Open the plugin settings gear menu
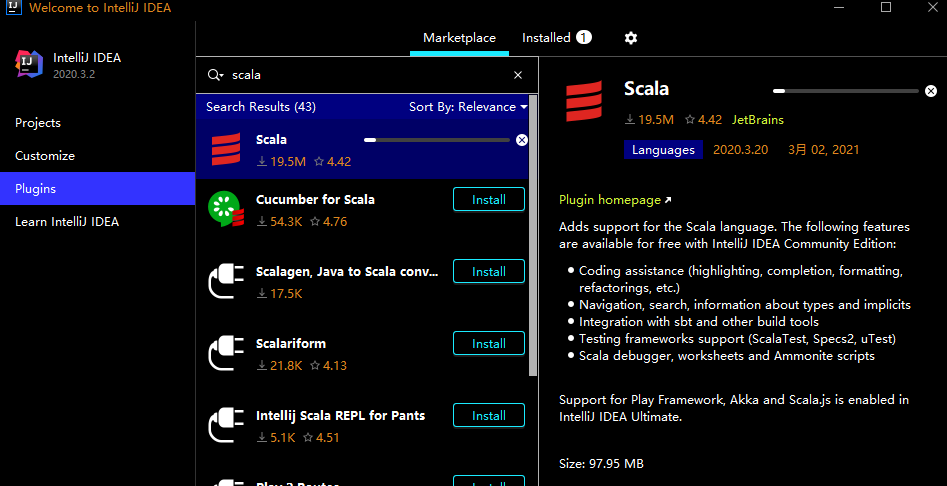Image resolution: width=947 pixels, height=486 pixels. [x=631, y=38]
